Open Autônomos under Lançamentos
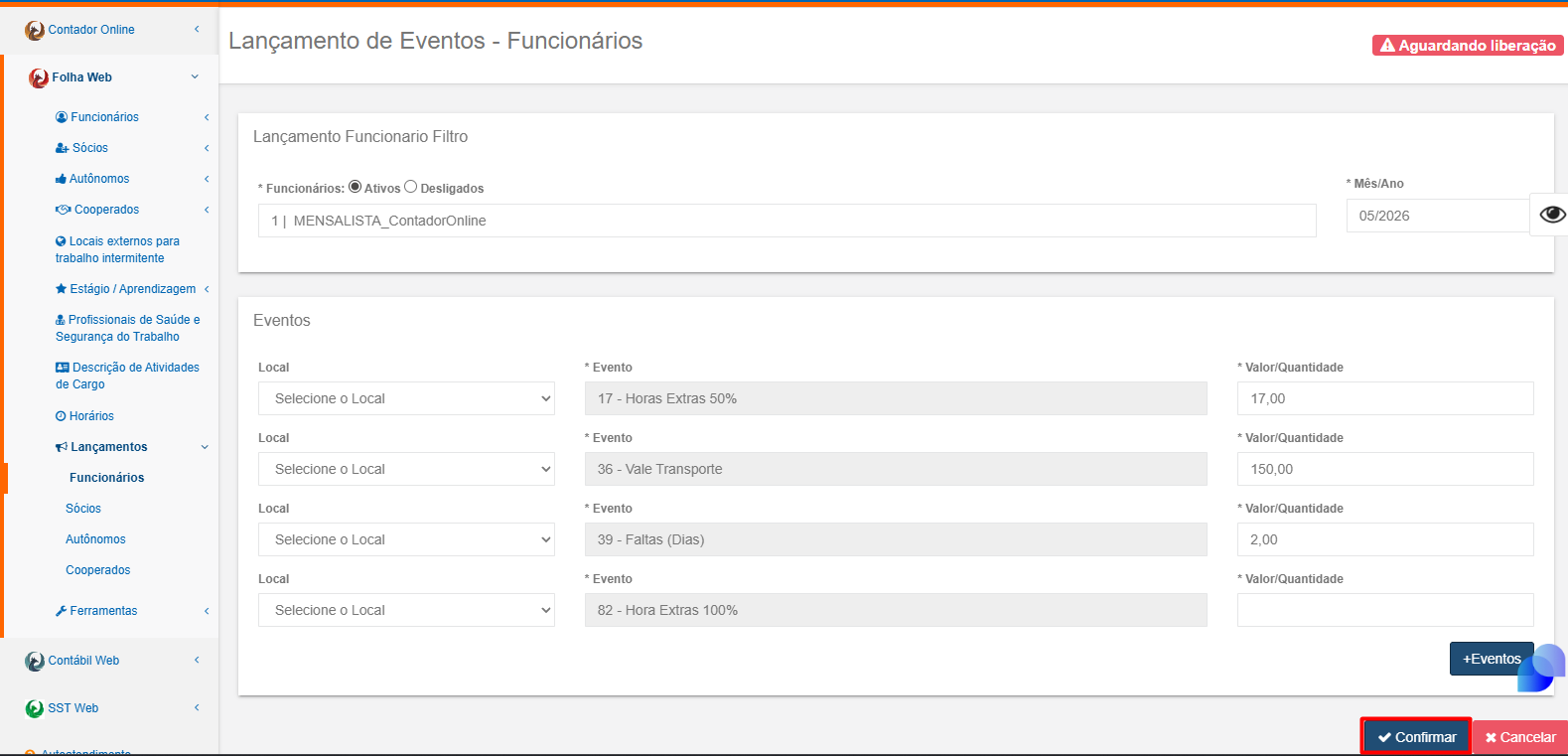Screen dimensions: 1568x756 pos(95,539)
